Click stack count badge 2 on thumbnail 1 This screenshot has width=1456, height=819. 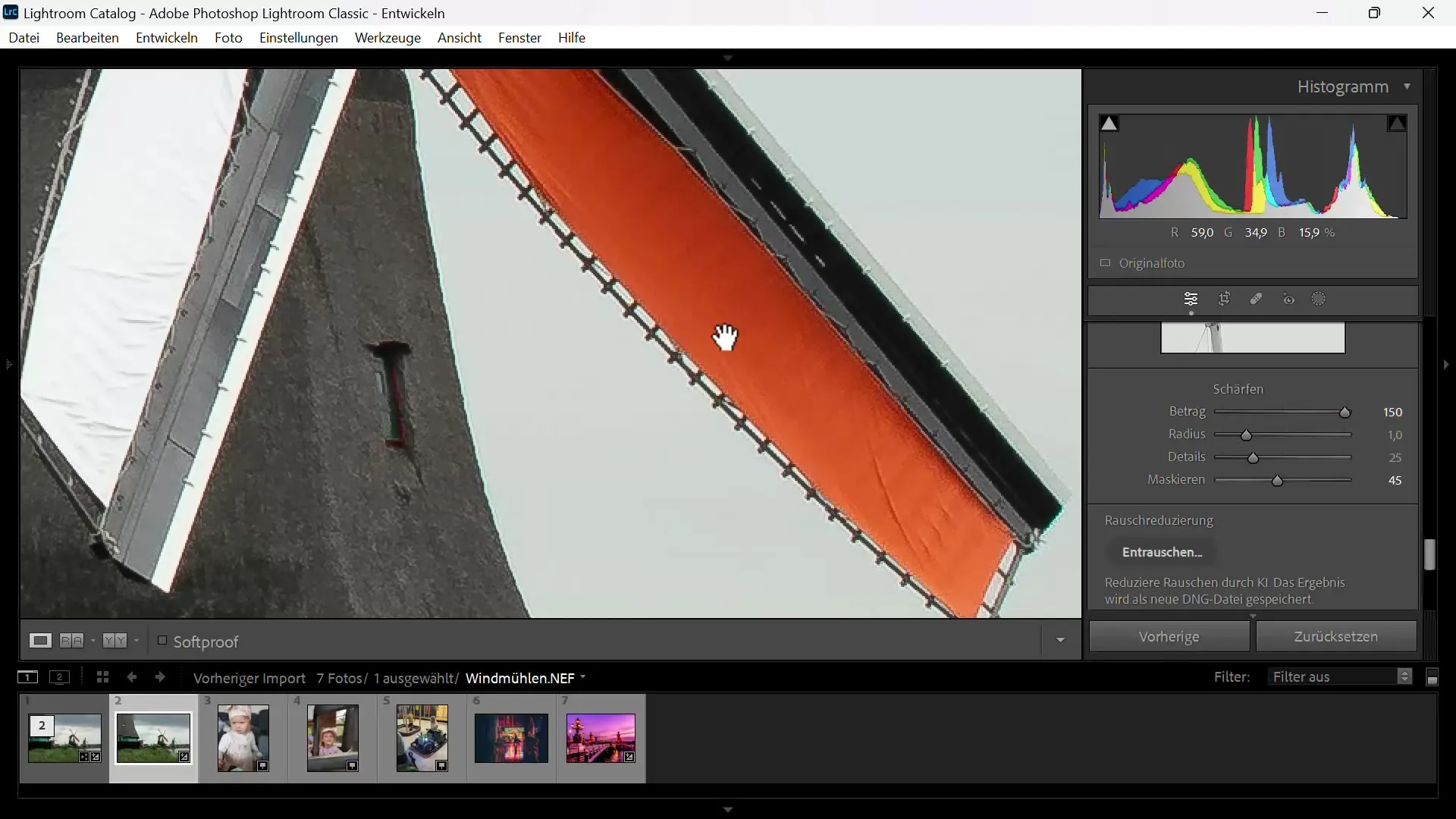[42, 726]
